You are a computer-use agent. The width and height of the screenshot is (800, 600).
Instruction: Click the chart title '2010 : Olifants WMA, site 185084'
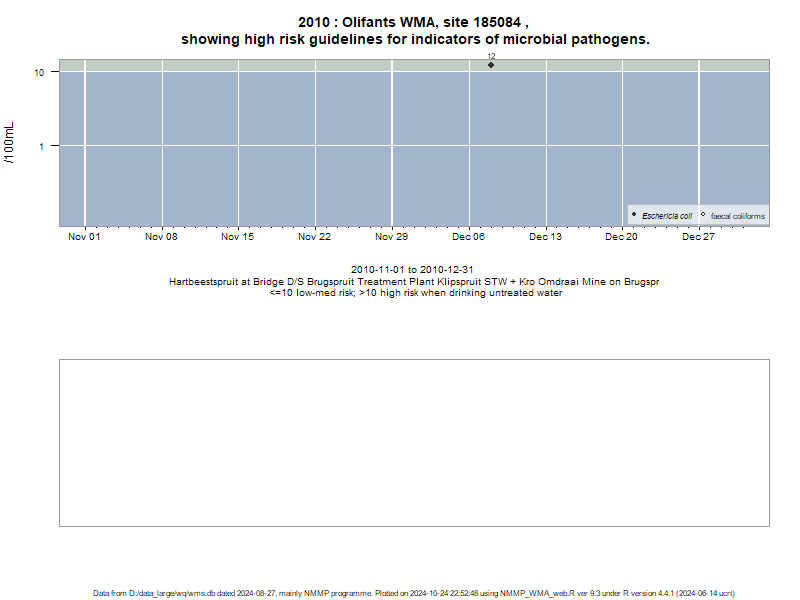pos(413,22)
